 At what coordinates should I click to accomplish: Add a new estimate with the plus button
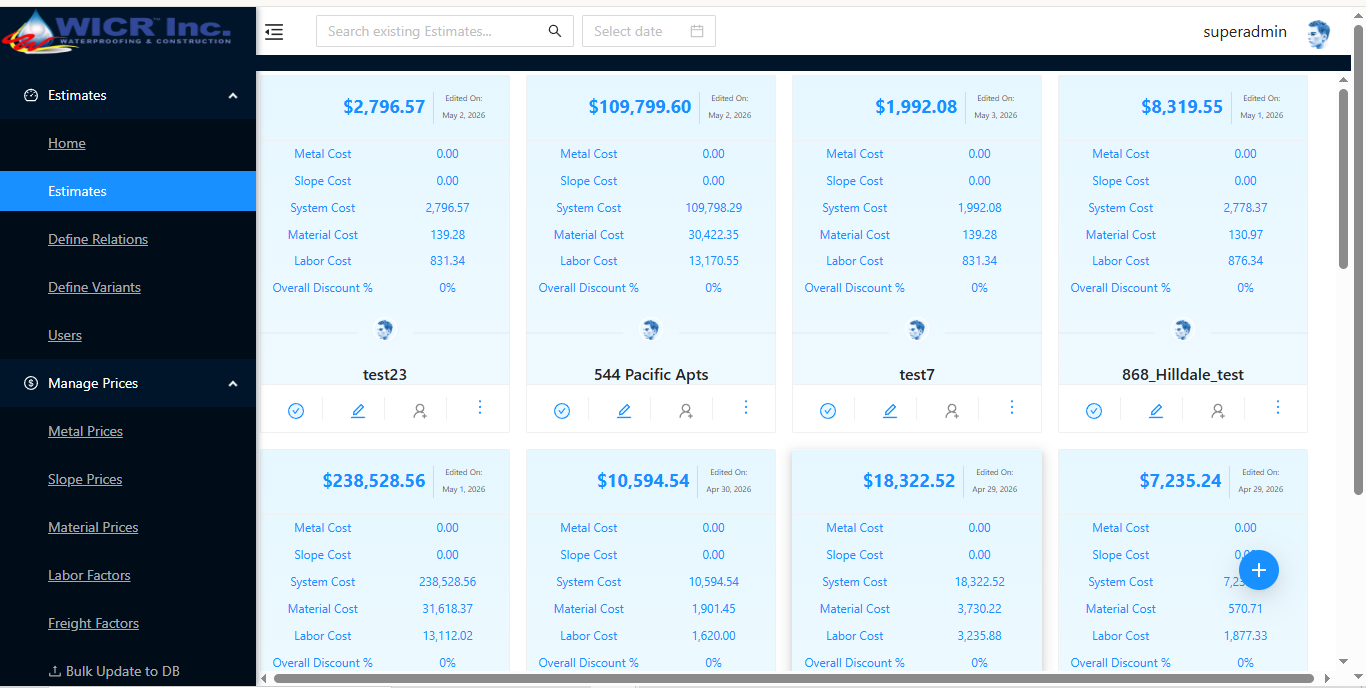(1259, 570)
